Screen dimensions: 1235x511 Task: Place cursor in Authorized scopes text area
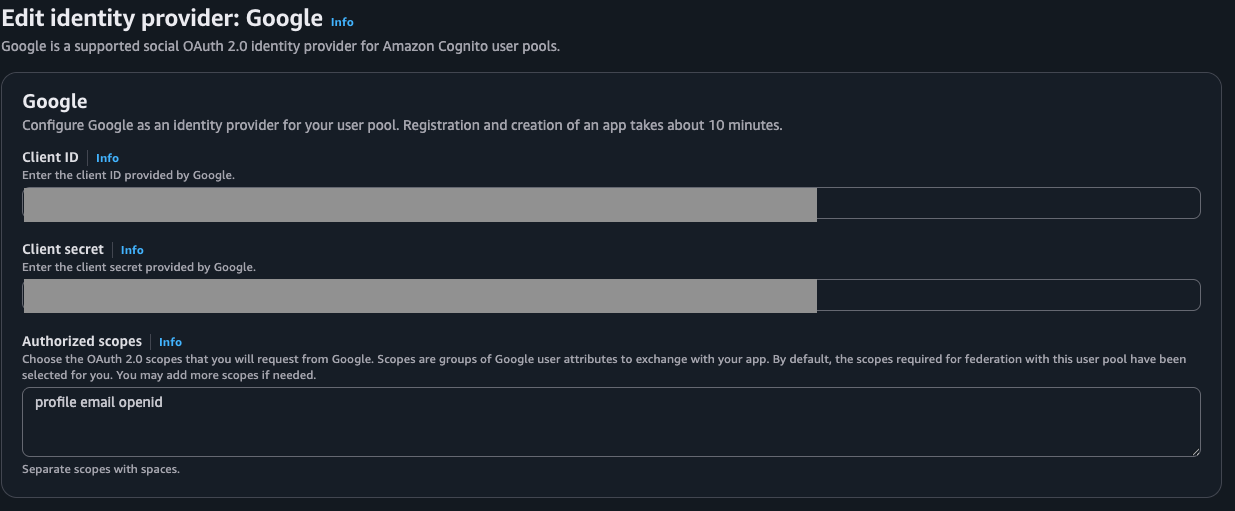click(610, 430)
